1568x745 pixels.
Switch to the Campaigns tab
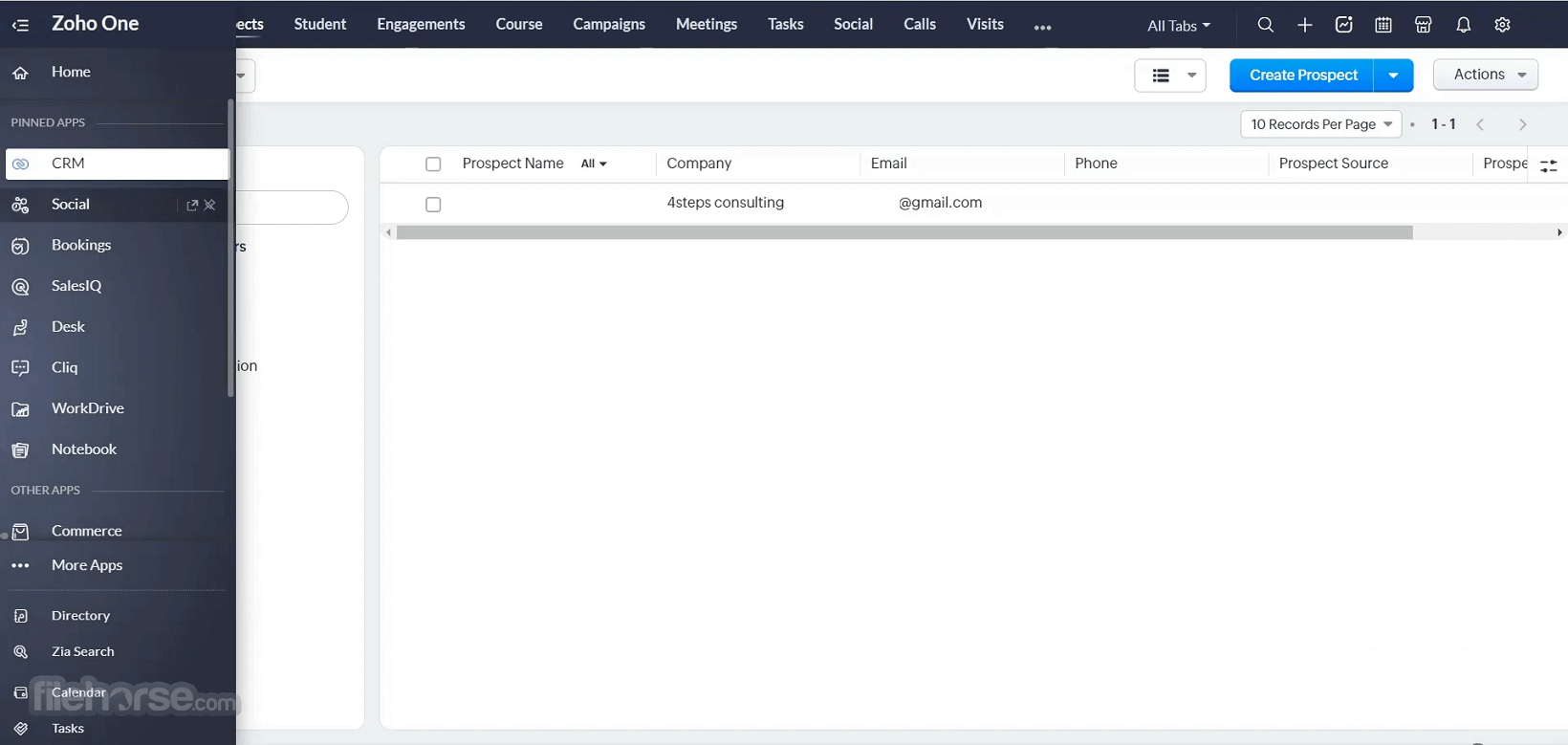(609, 24)
